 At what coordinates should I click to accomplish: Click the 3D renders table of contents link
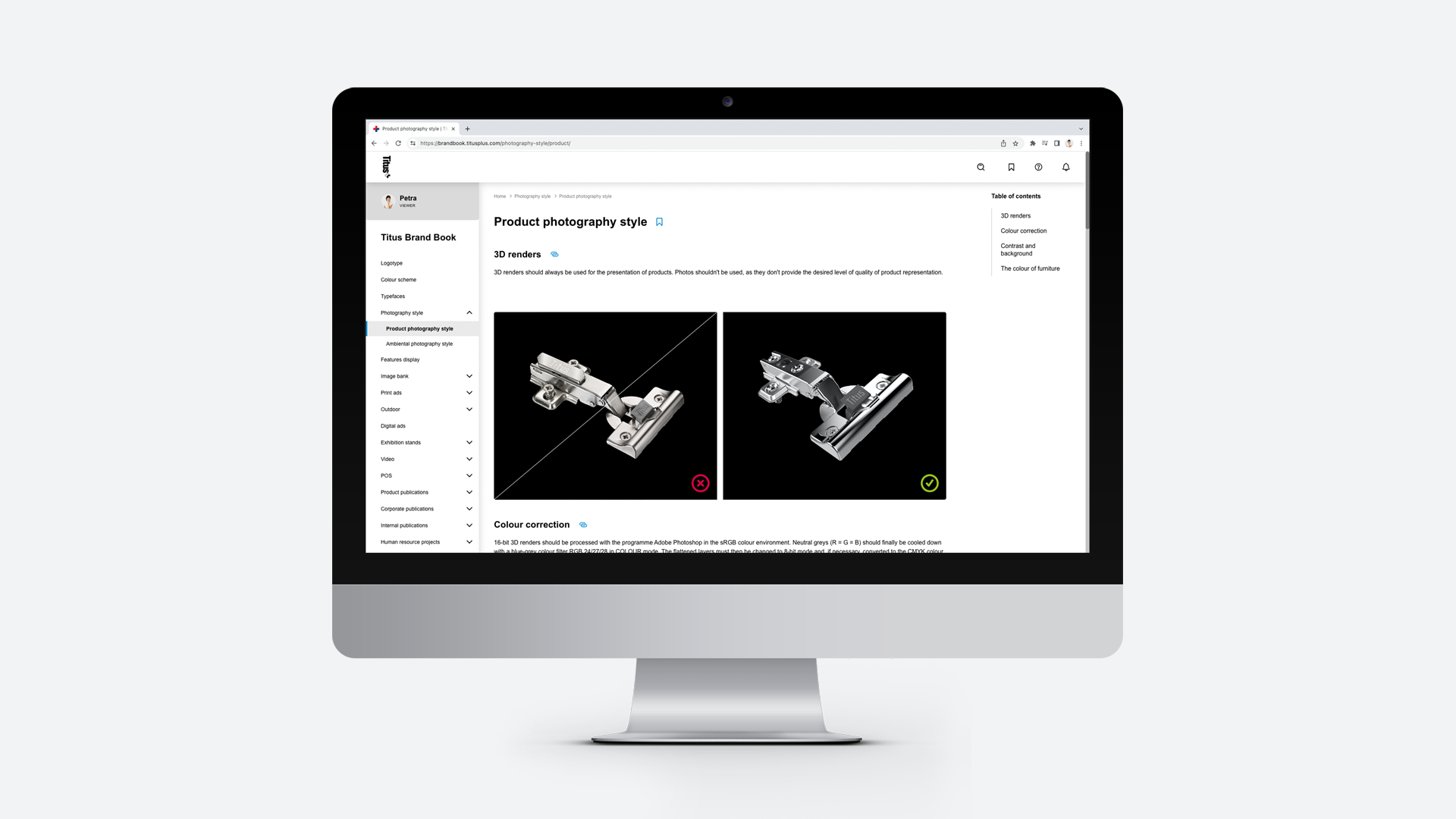pyautogui.click(x=1015, y=216)
